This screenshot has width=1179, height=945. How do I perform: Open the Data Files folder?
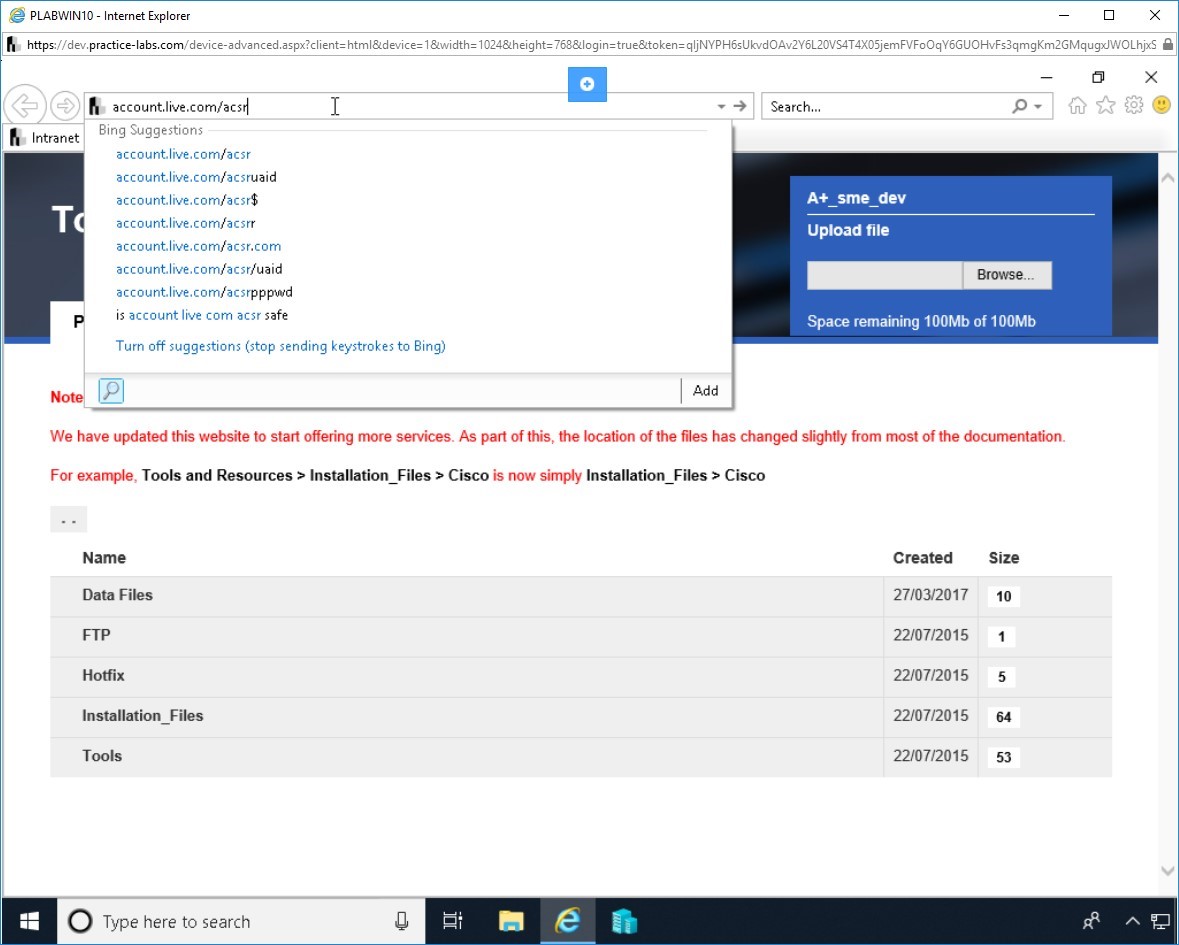coord(117,595)
